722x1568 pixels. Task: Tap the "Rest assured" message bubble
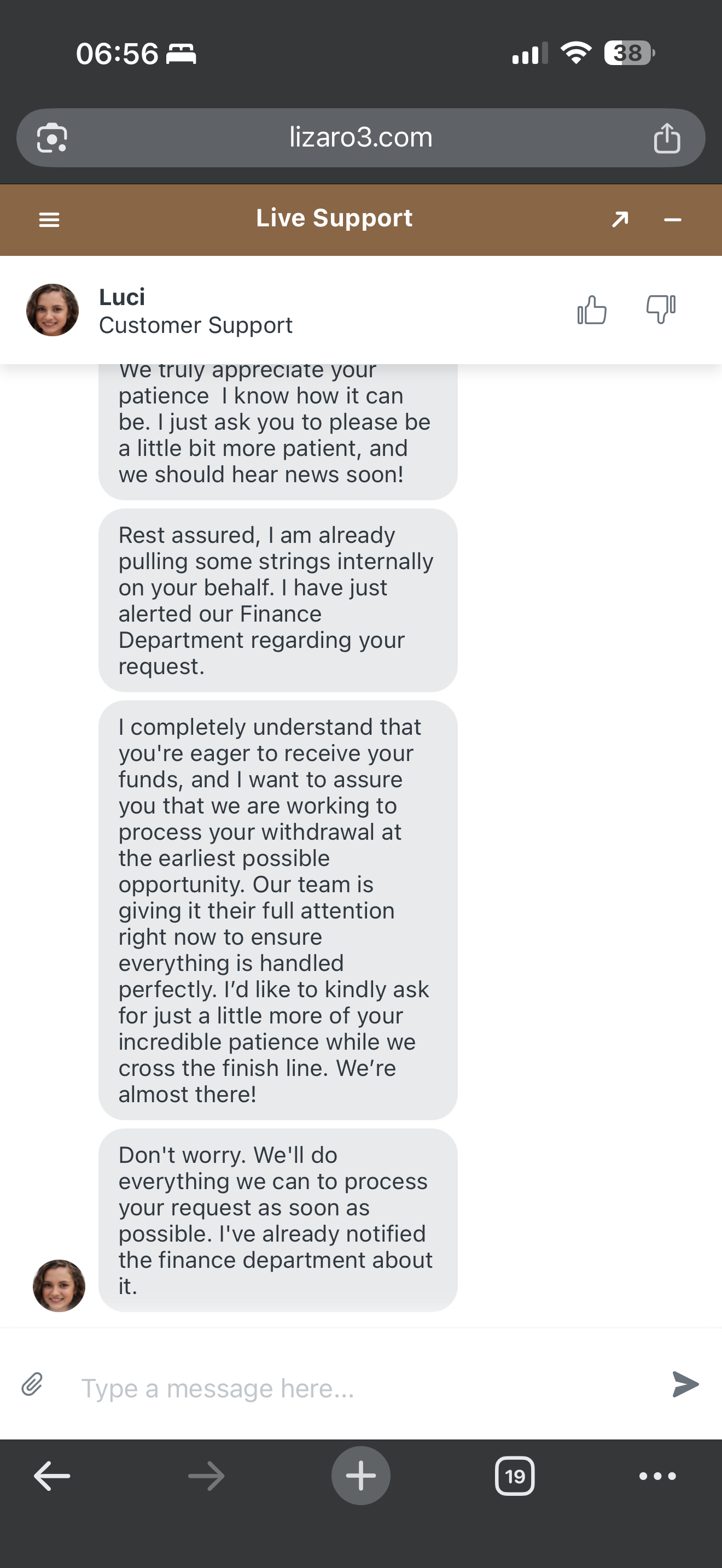[278, 600]
